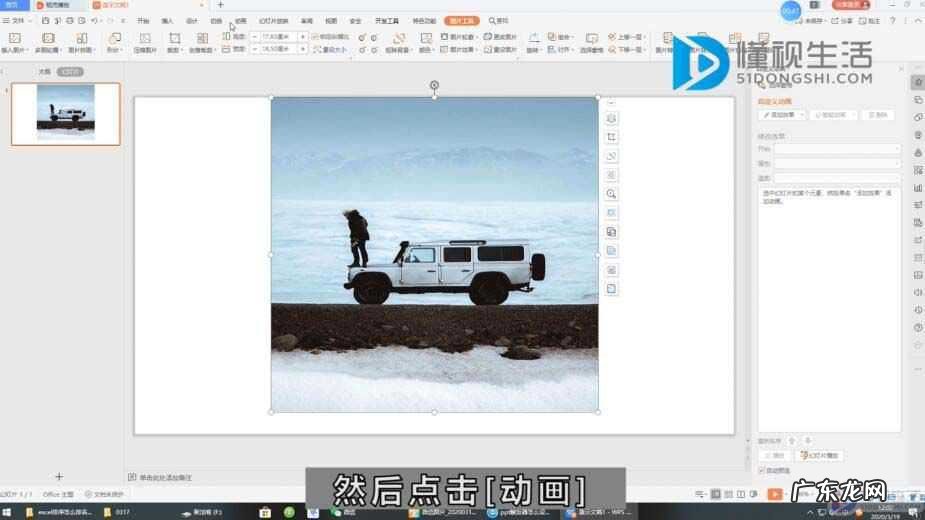Switch to normal view icon in status bar

[716, 494]
